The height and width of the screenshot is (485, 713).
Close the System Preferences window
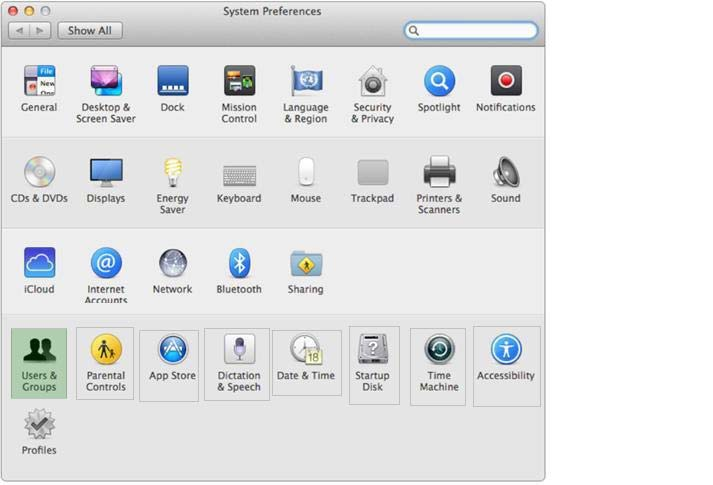click(13, 10)
